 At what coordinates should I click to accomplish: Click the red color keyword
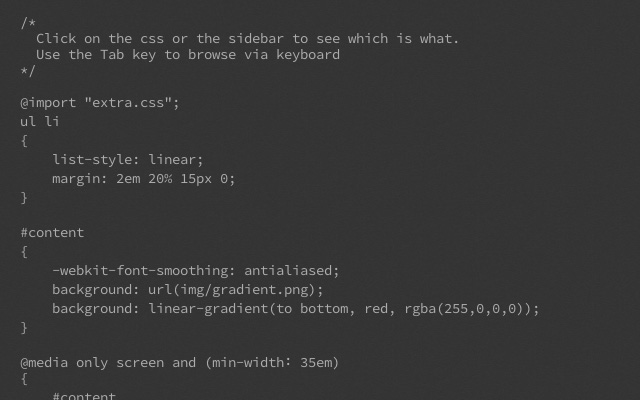[x=376, y=309]
